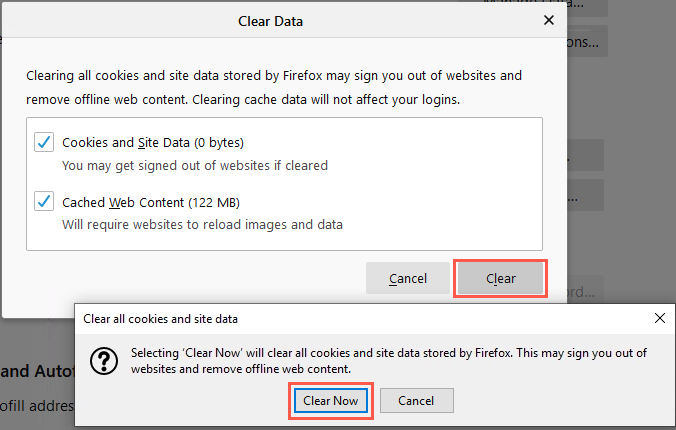Click the dimmed 'and Autof' heading in background
Image resolution: width=676 pixels, height=430 pixels.
click(37, 371)
